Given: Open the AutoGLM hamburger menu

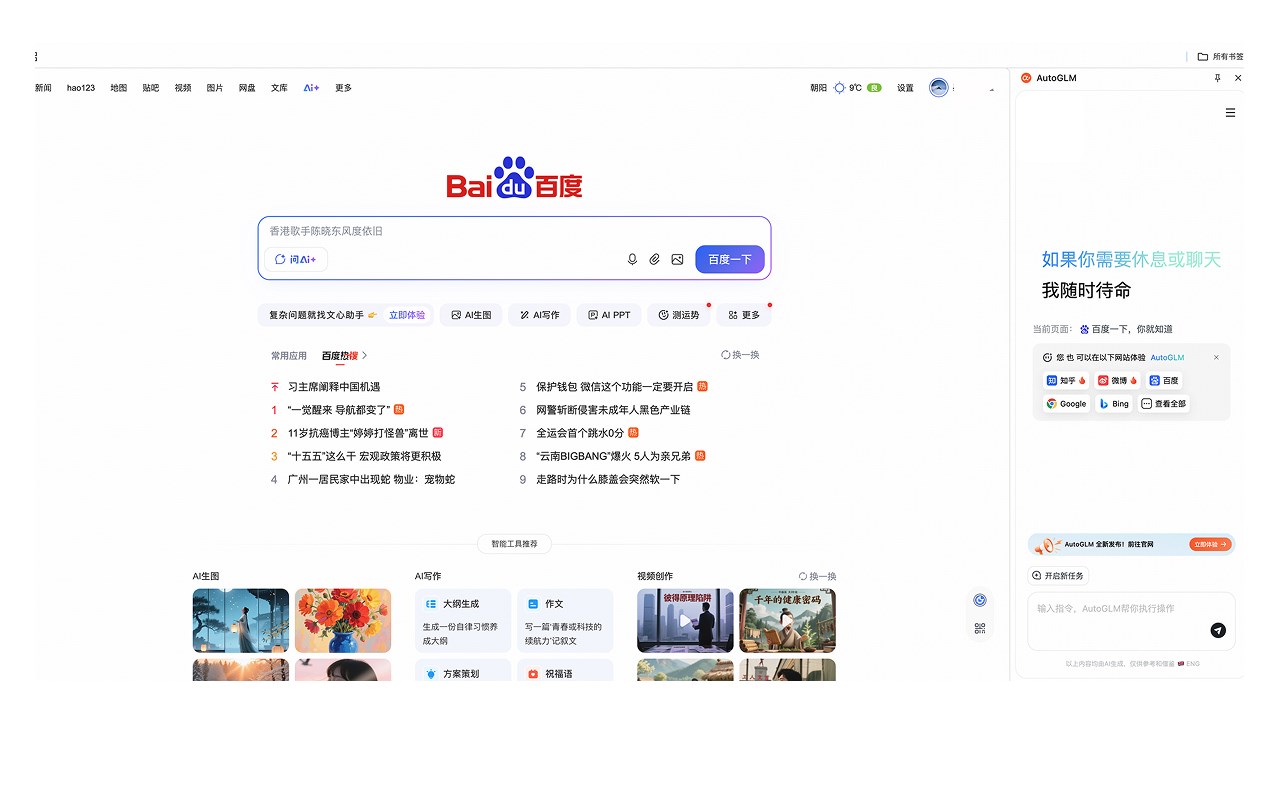Looking at the screenshot, I should coord(1231,113).
